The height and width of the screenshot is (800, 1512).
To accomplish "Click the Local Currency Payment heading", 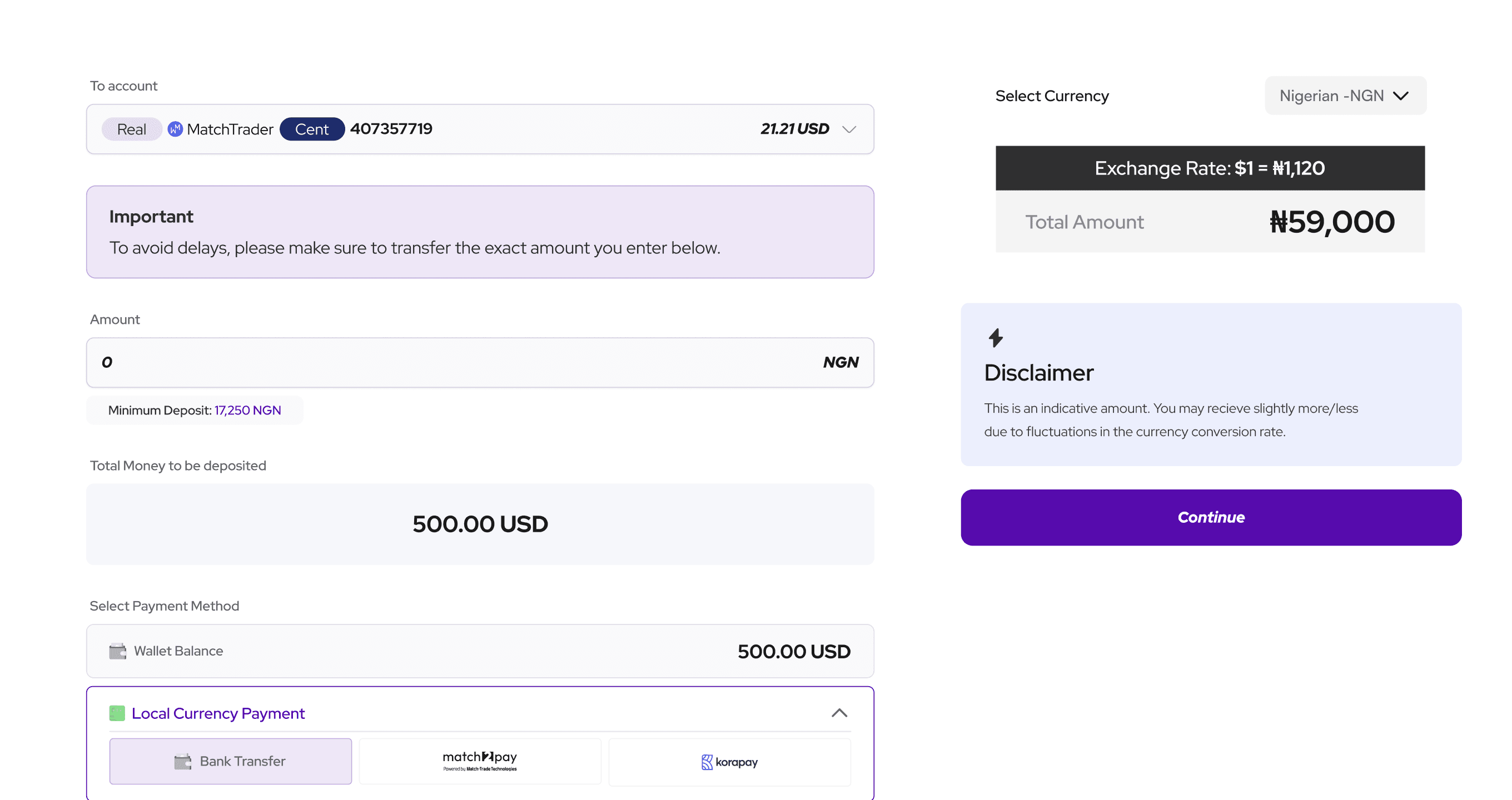I will point(218,713).
